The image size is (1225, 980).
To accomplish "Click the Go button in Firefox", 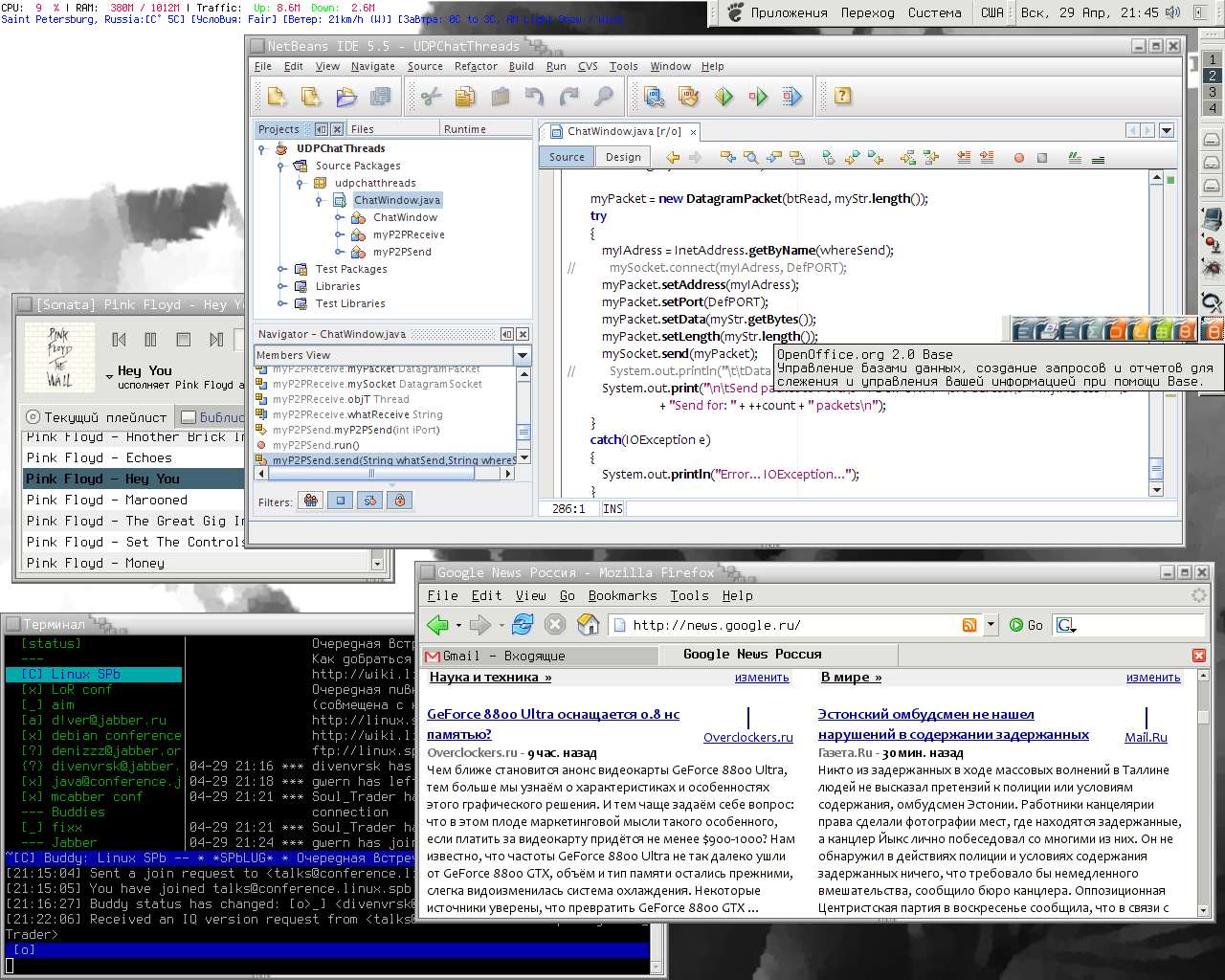I will [1026, 625].
